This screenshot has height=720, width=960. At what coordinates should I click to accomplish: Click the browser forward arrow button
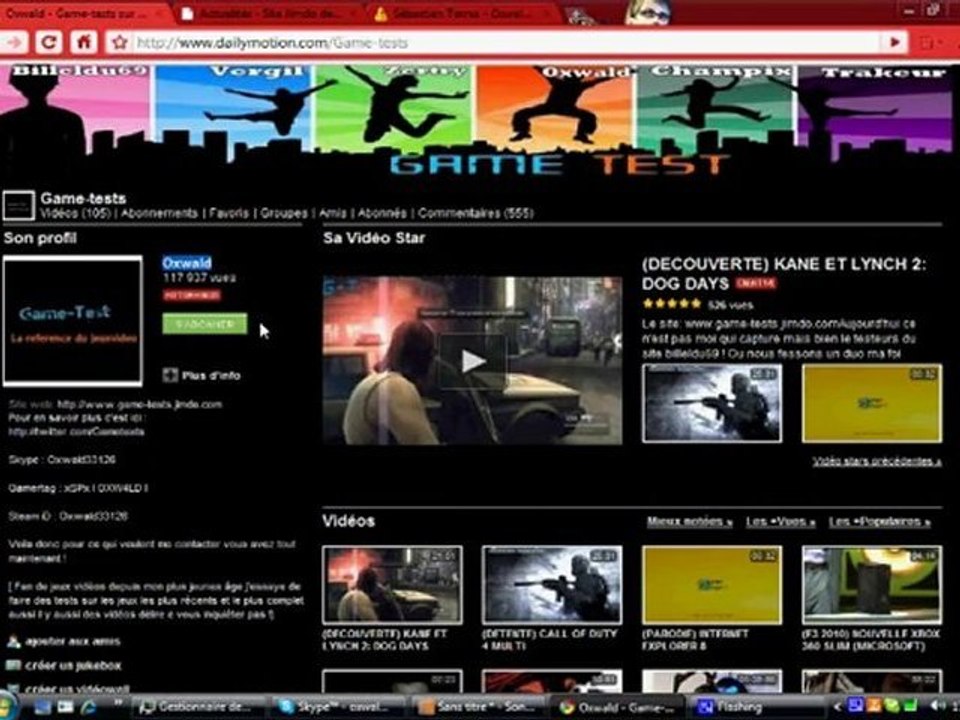tap(13, 42)
